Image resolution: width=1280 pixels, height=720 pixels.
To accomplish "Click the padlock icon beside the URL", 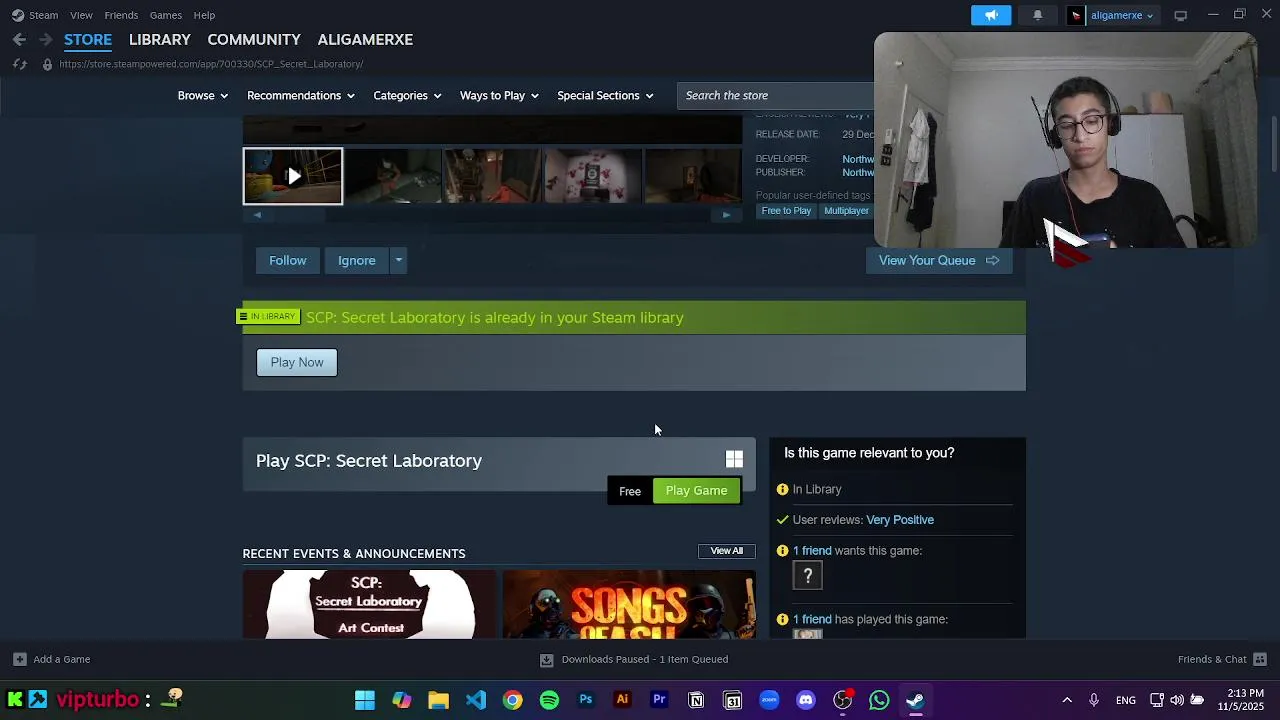I will (x=47, y=64).
